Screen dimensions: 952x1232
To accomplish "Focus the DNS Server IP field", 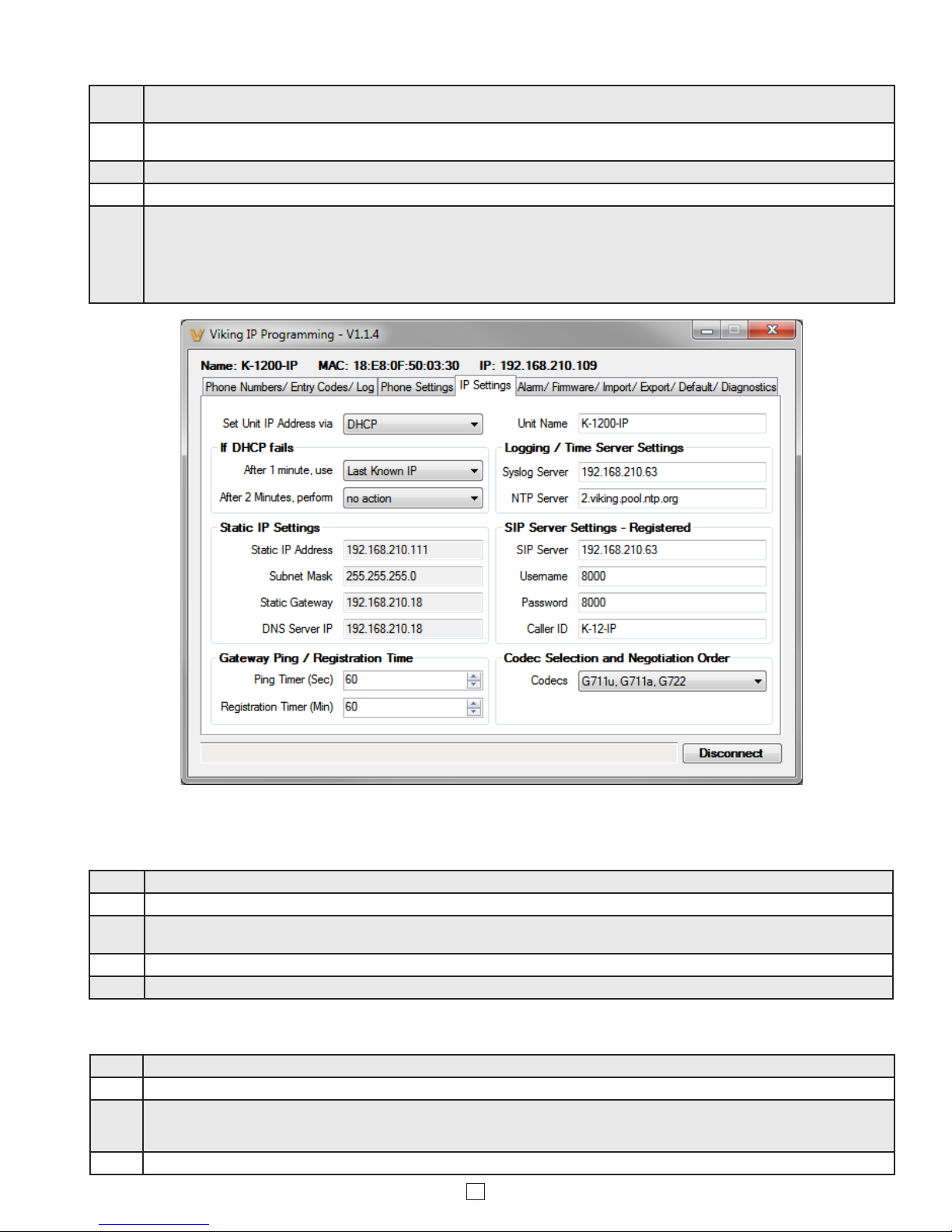I will pos(413,629).
